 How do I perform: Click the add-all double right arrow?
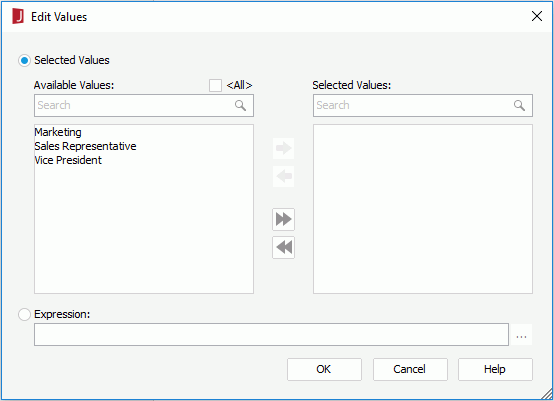coord(283,219)
